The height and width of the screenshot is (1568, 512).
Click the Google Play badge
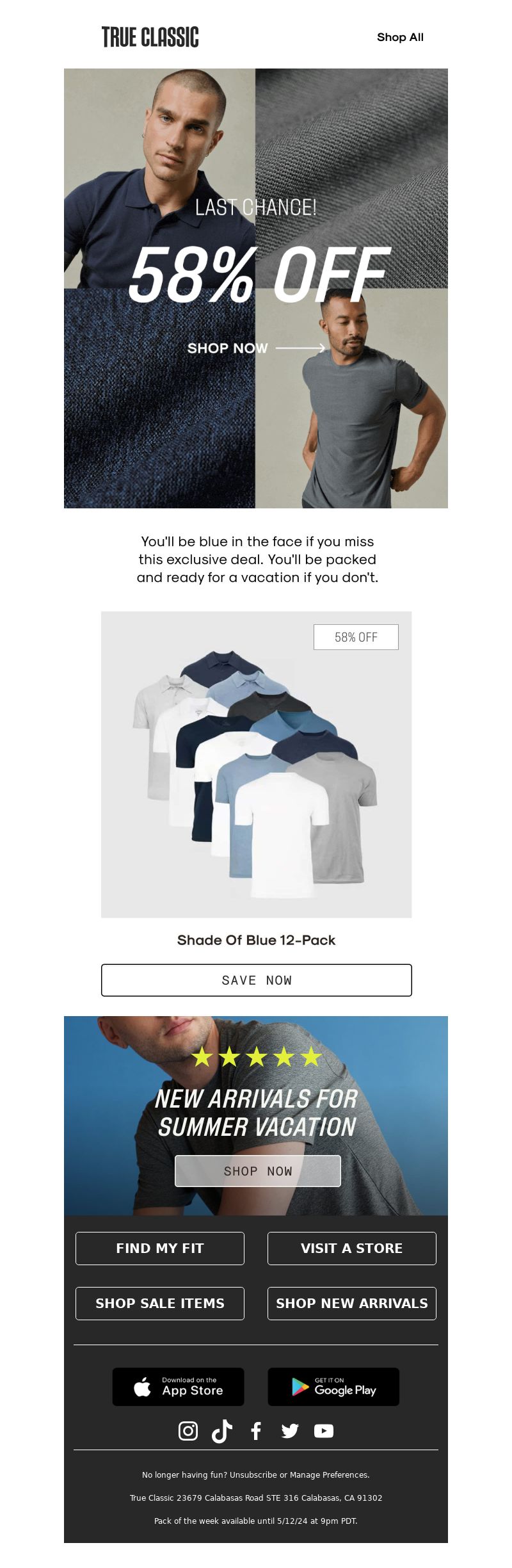coord(333,1387)
